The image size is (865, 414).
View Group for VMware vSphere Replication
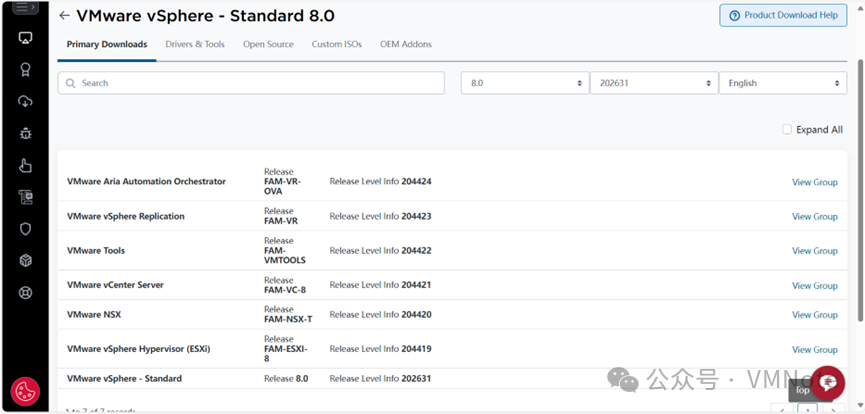[815, 216]
